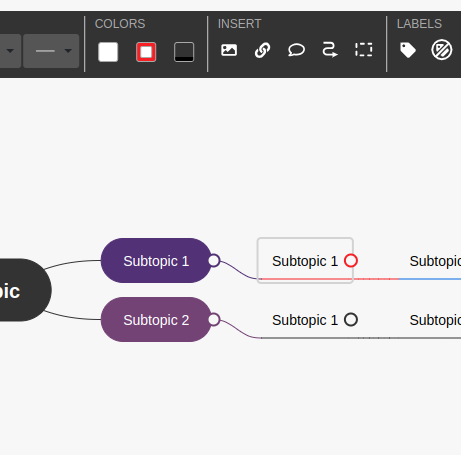Insert a hyperlink icon
This screenshot has width=461, height=455.
263,50
